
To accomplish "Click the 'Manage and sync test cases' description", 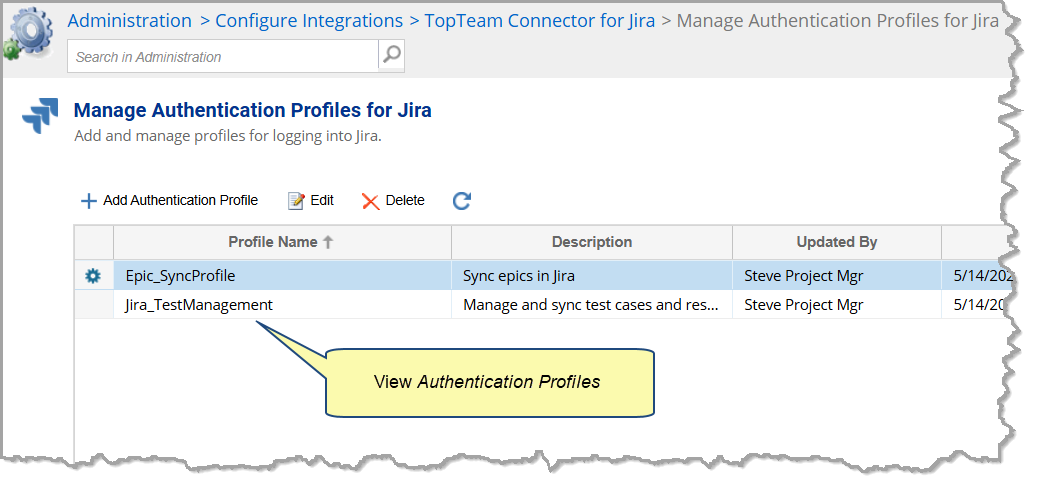I will 591,305.
